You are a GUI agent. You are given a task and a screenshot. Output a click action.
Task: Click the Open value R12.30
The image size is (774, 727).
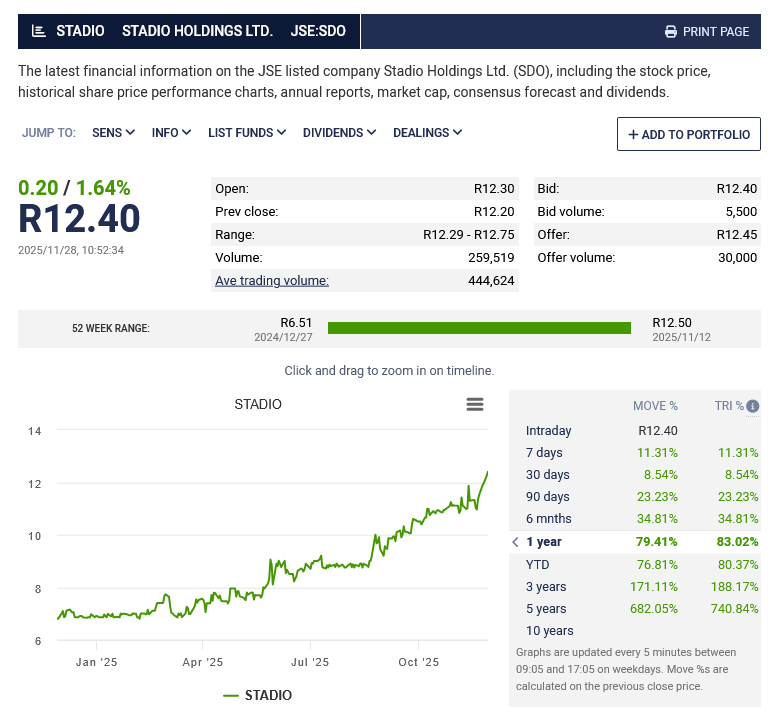494,189
